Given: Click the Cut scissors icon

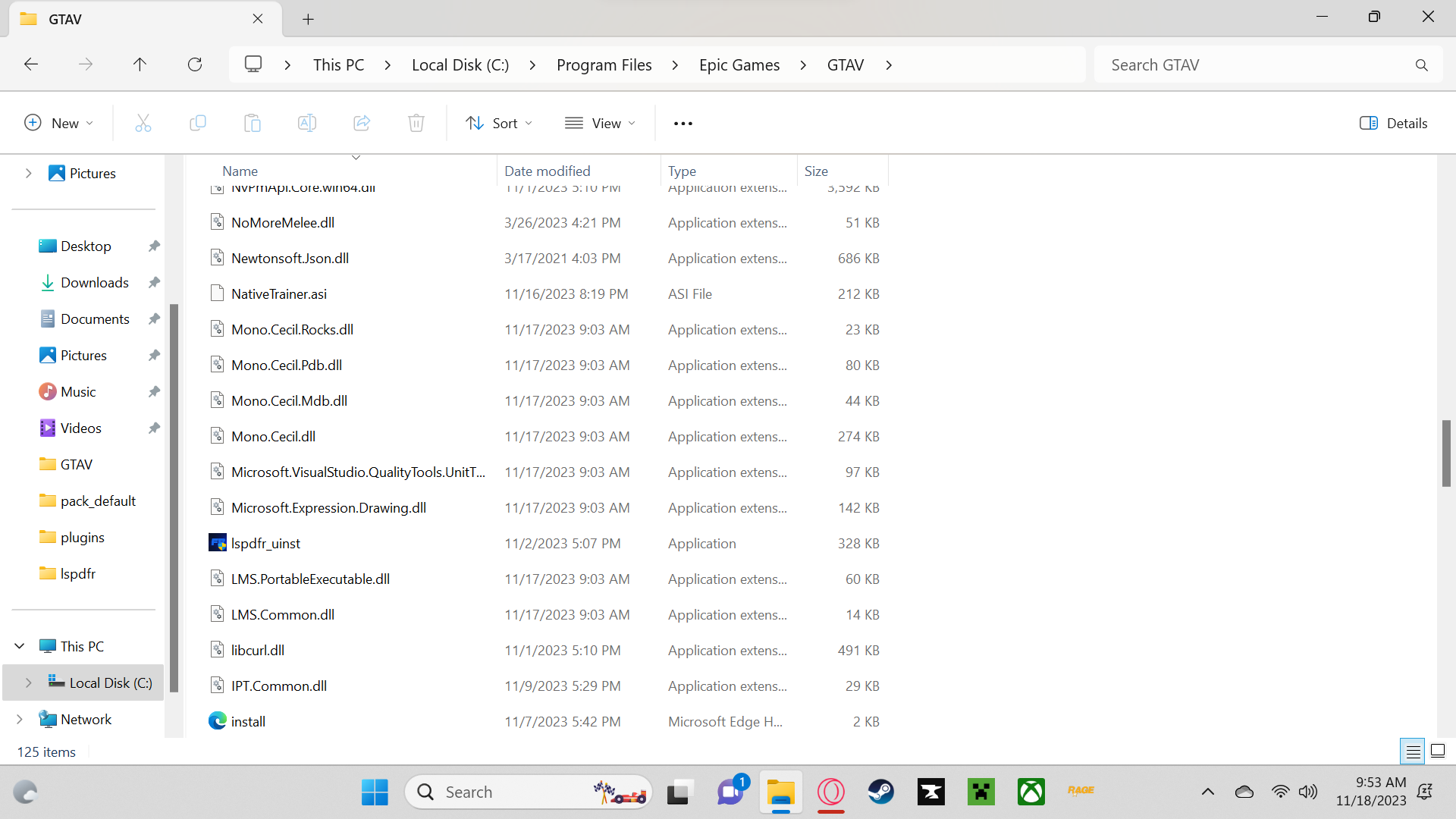Looking at the screenshot, I should pos(143,123).
